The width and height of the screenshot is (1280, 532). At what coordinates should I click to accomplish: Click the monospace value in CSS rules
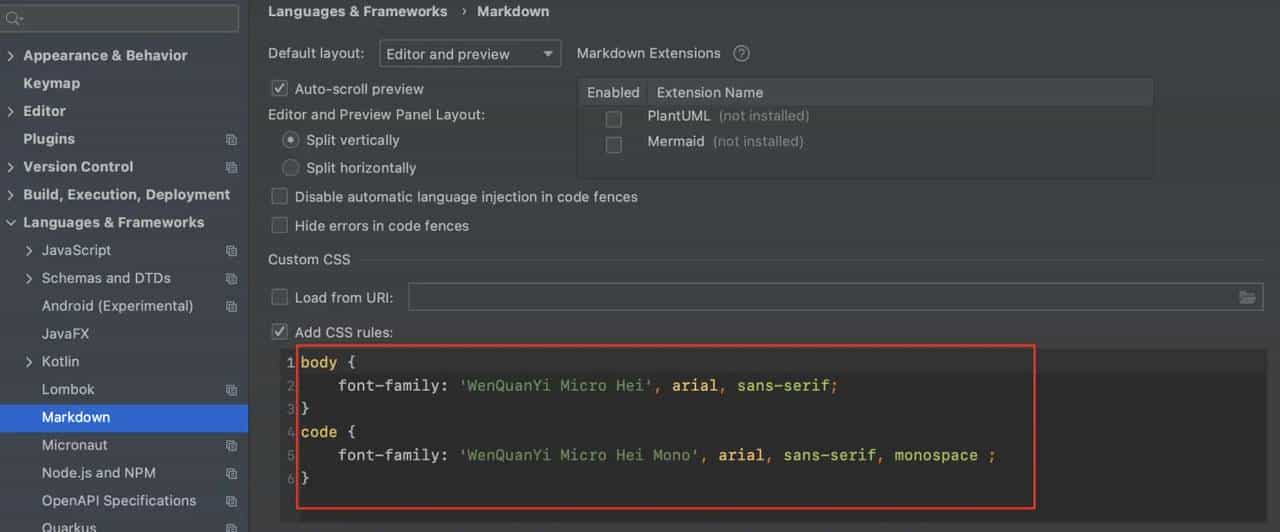(936, 455)
